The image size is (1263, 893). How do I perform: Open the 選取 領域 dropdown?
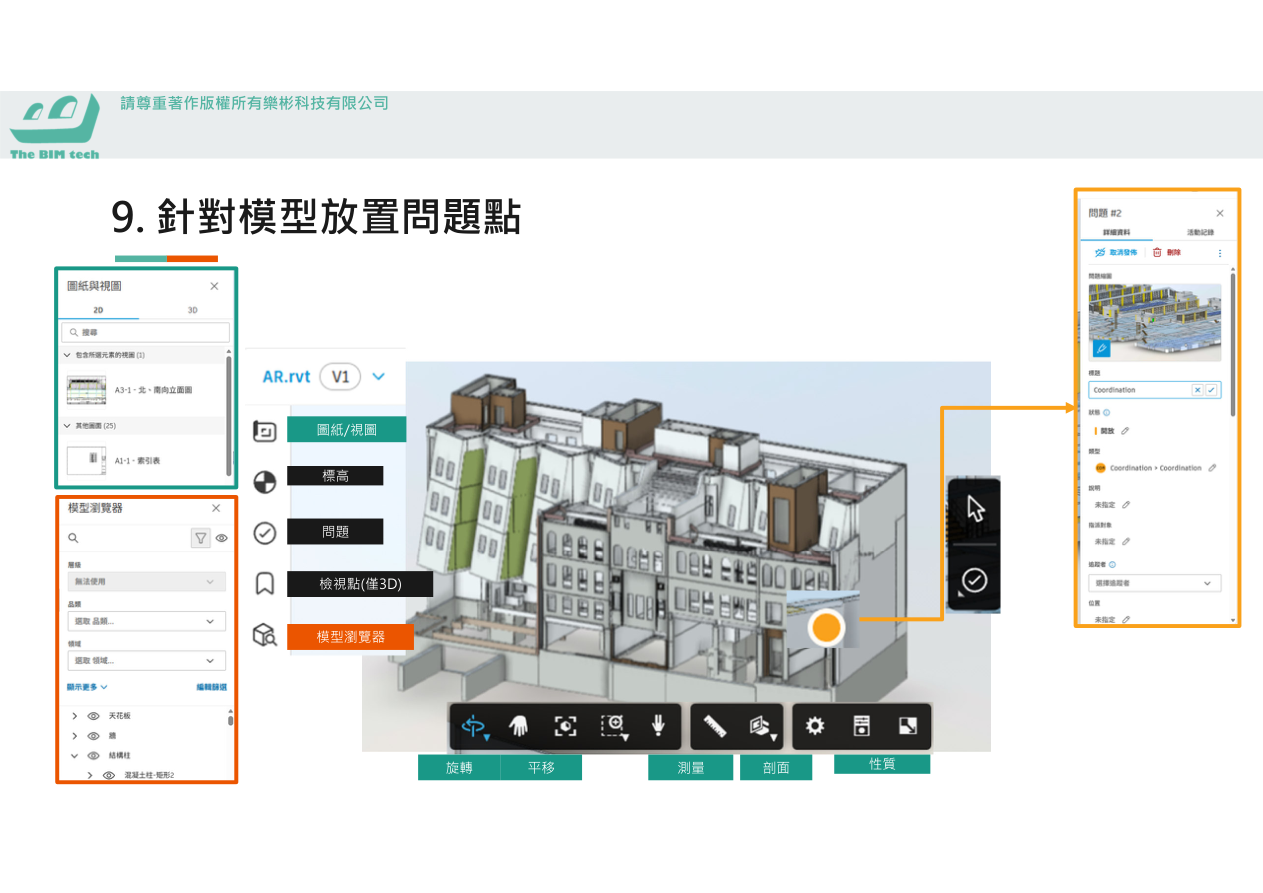[x=146, y=660]
